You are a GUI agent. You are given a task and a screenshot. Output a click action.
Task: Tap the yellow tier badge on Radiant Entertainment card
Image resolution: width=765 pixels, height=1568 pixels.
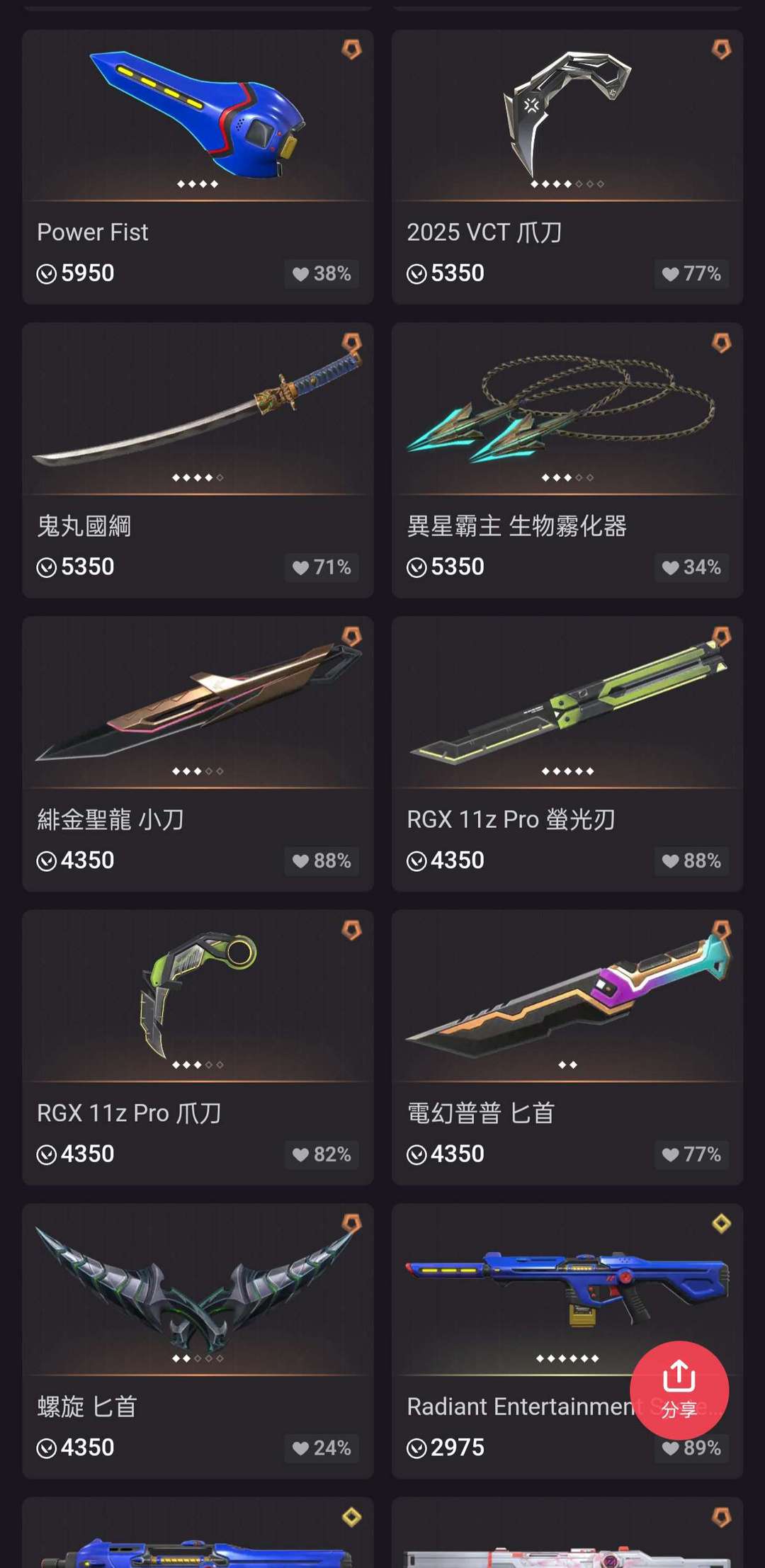click(x=721, y=1223)
